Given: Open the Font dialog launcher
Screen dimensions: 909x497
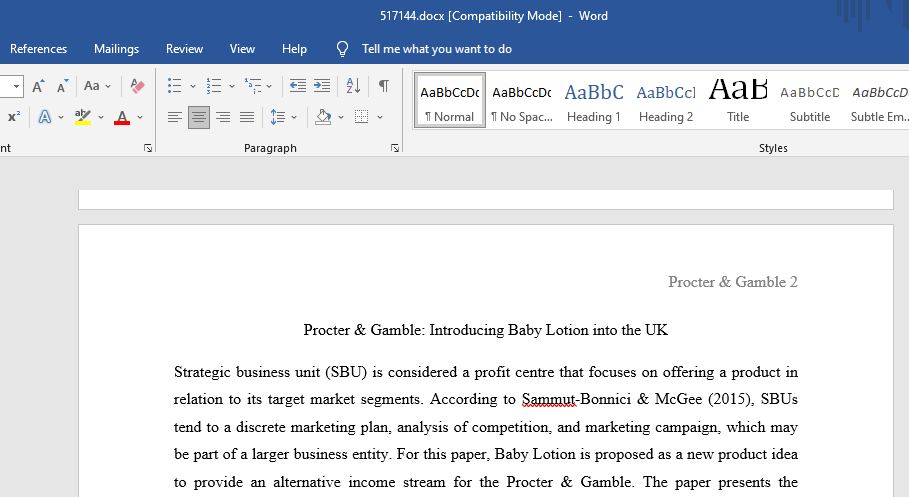Looking at the screenshot, I should 148,148.
